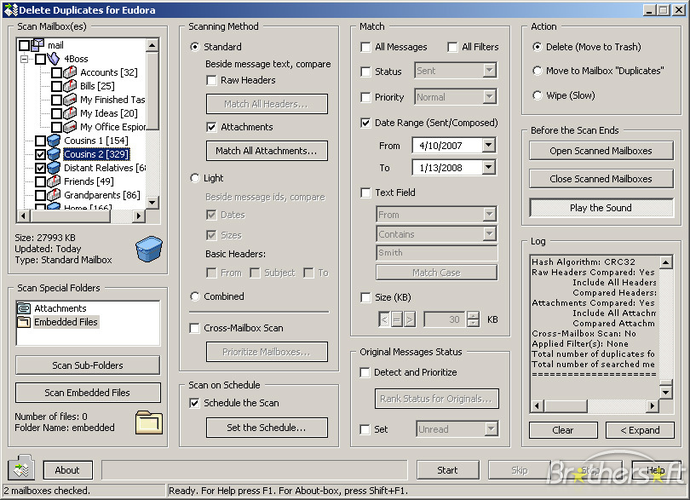690x500 pixels.
Task: Click the Smith text search field
Action: click(437, 253)
